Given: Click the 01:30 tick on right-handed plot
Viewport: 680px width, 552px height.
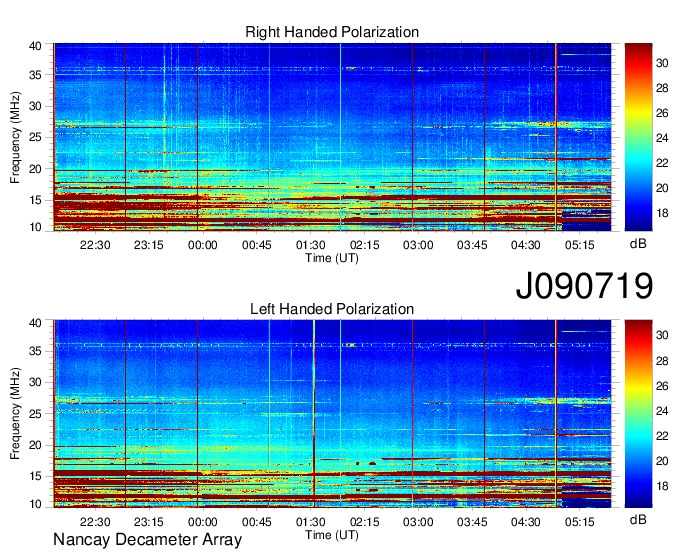Looking at the screenshot, I should pyautogui.click(x=311, y=245).
